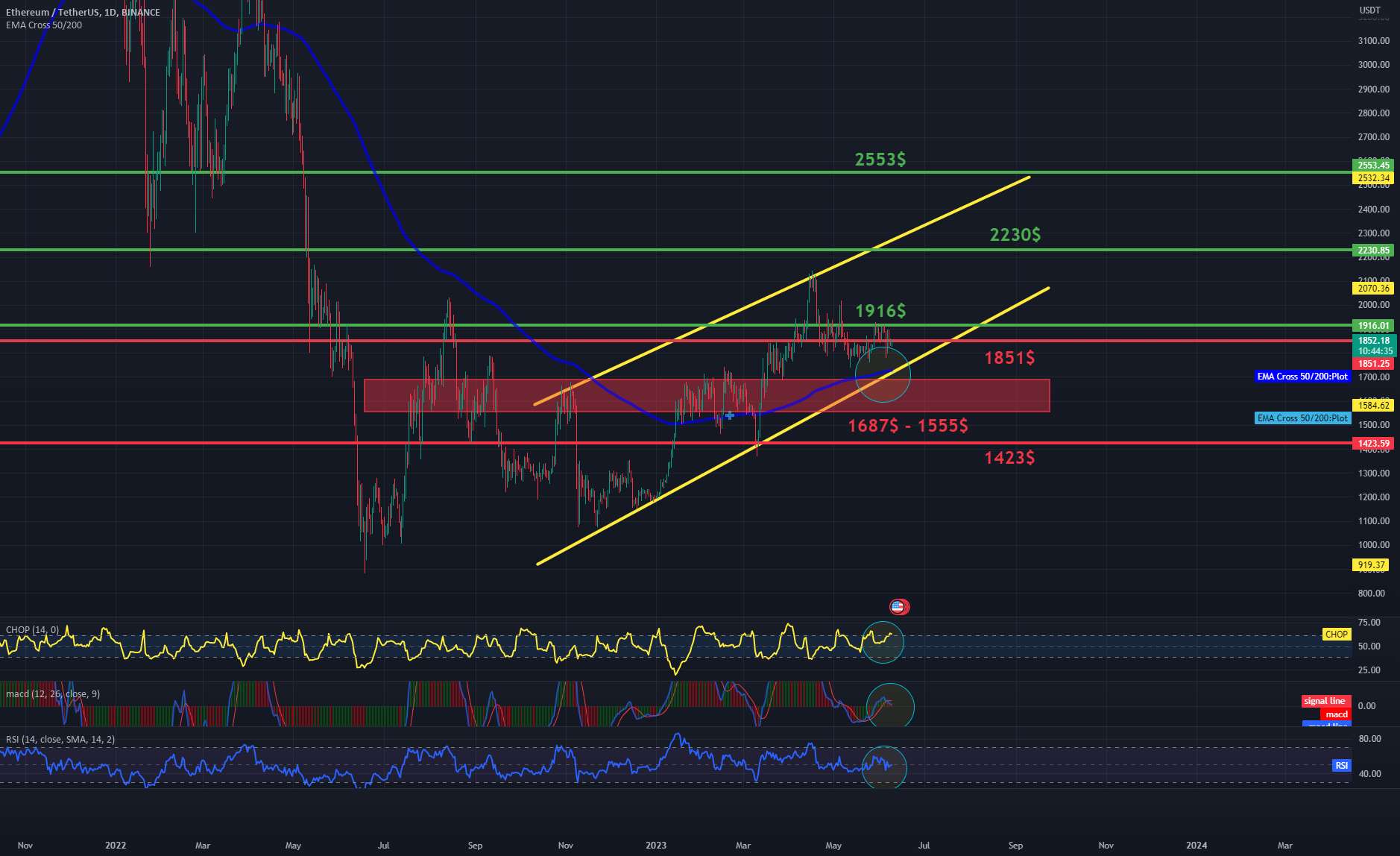Viewport: 1400px width, 856px height.
Task: Click the 919.37 yellow price tag
Action: click(x=1370, y=565)
